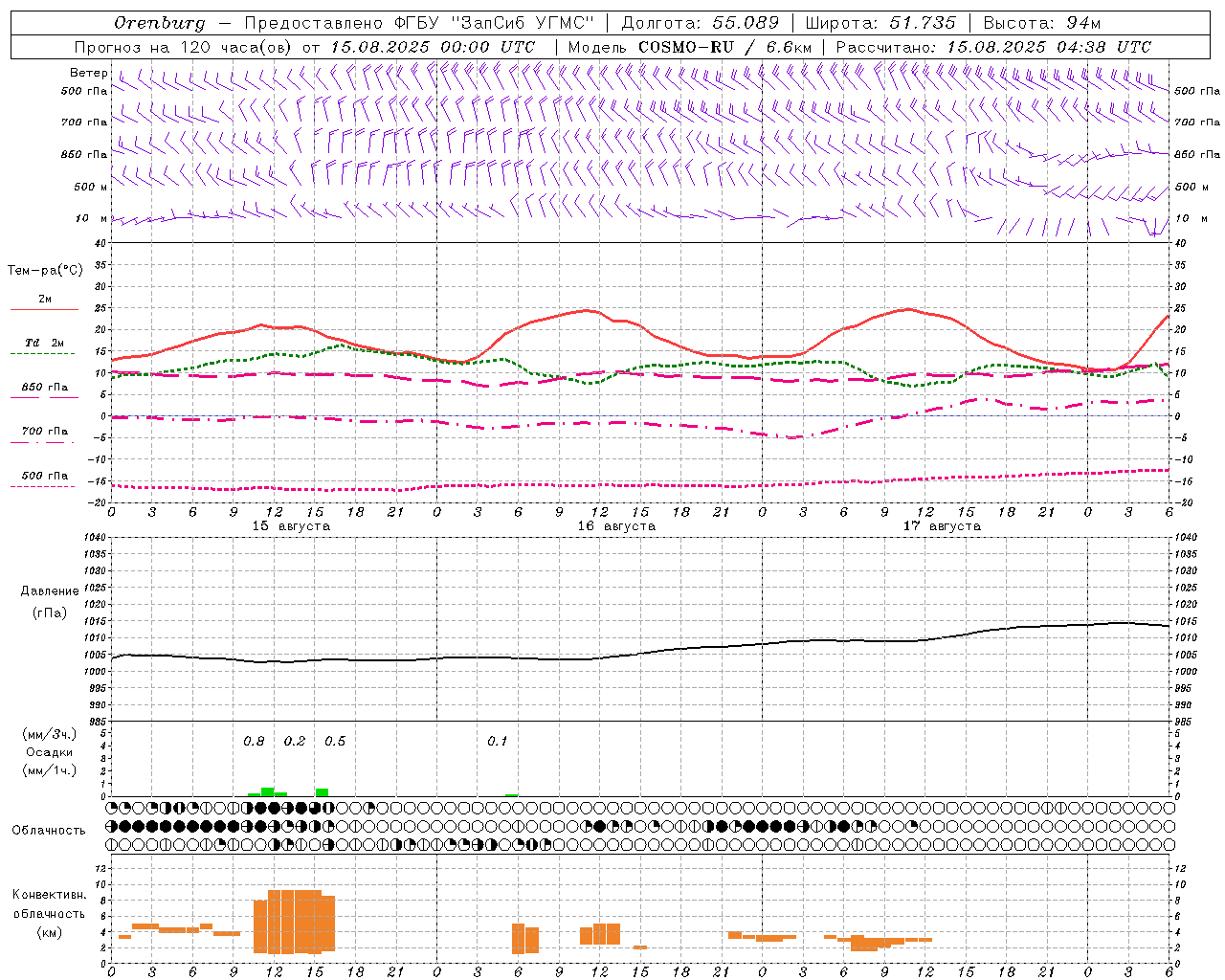Select the "16 августа" date label
The image size is (1225, 980).
(616, 526)
